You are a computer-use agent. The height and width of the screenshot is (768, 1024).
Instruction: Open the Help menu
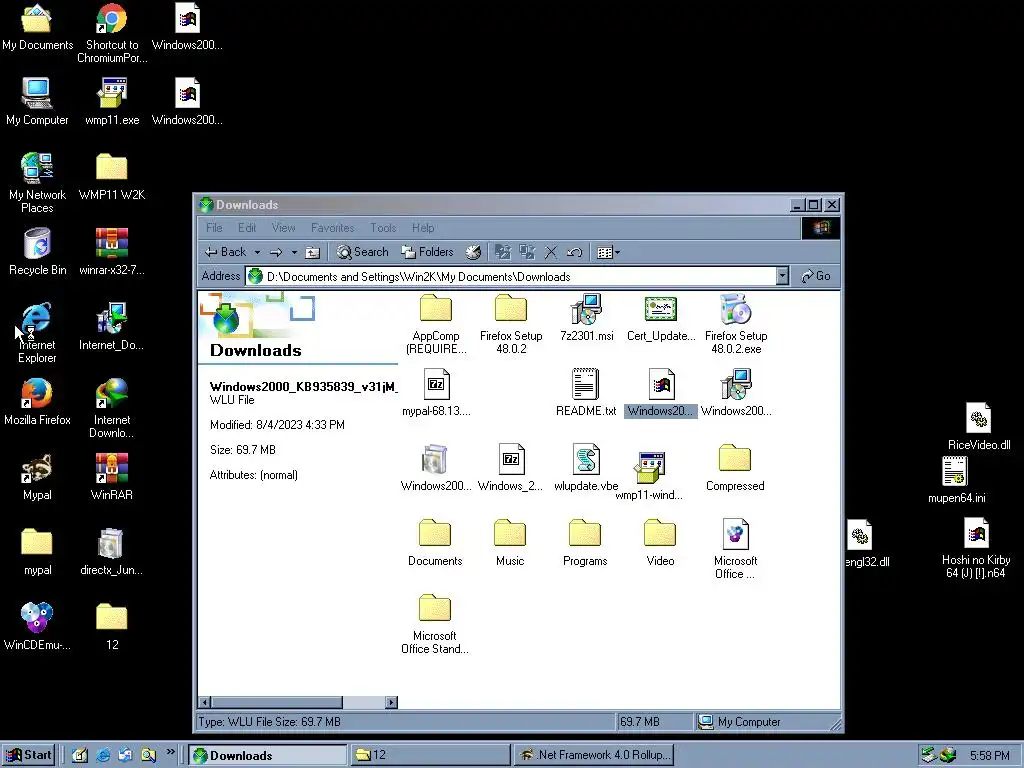(423, 228)
